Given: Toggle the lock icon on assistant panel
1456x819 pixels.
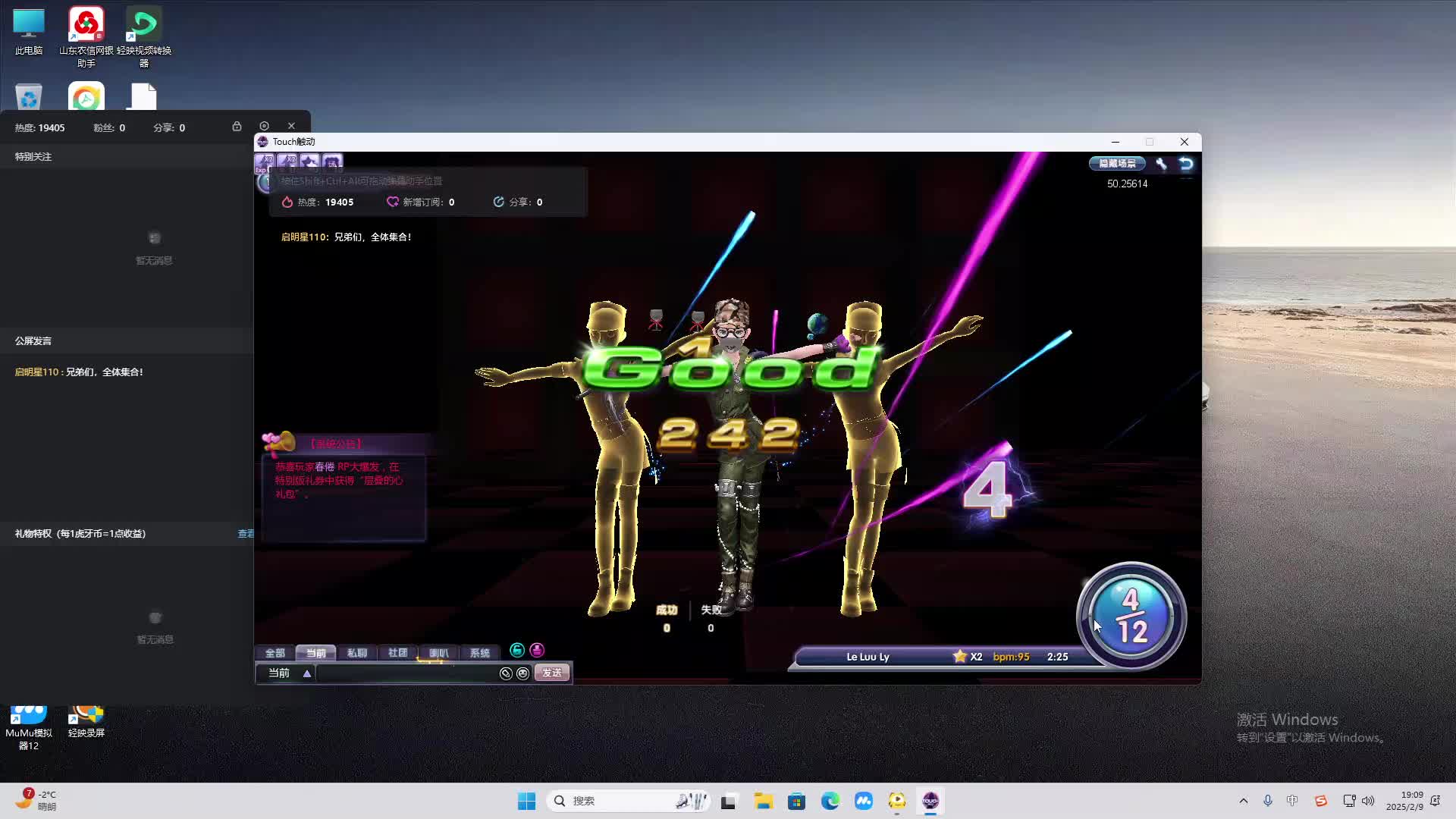Looking at the screenshot, I should (237, 126).
